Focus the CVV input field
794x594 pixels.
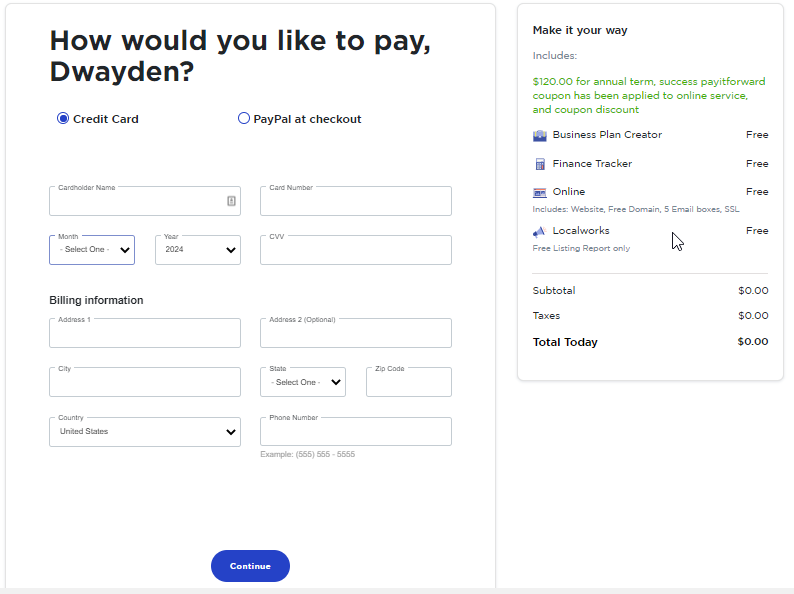(355, 251)
